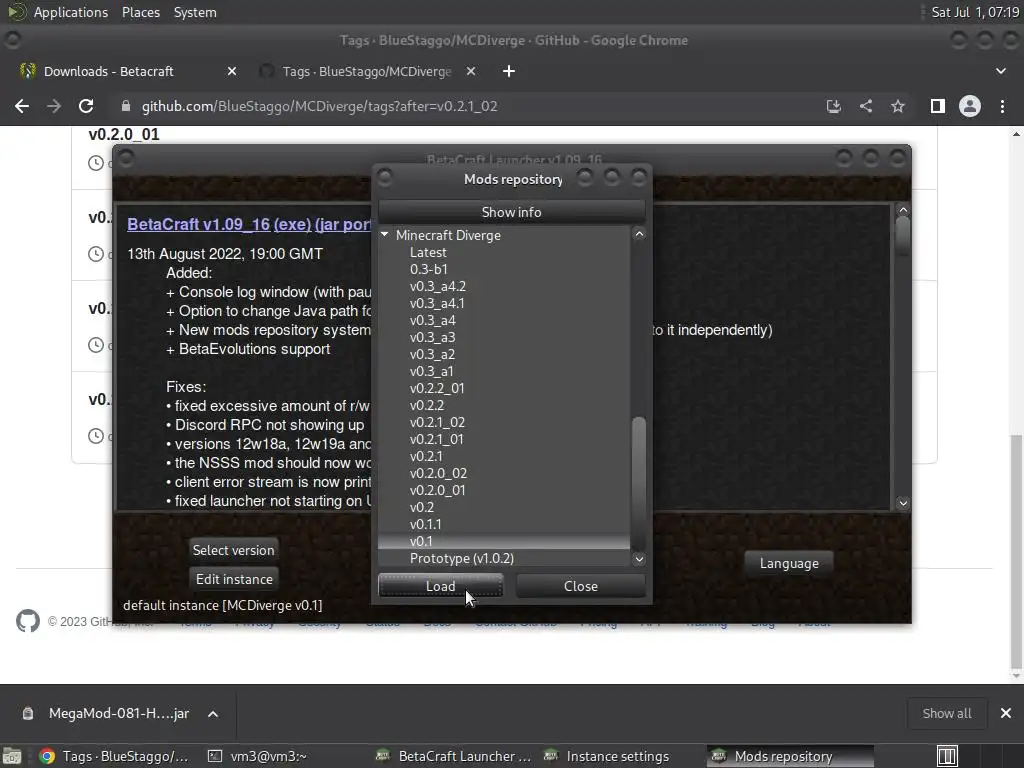The width and height of the screenshot is (1024, 768).
Task: Click the clock showing Sat Jul 1
Action: click(975, 12)
